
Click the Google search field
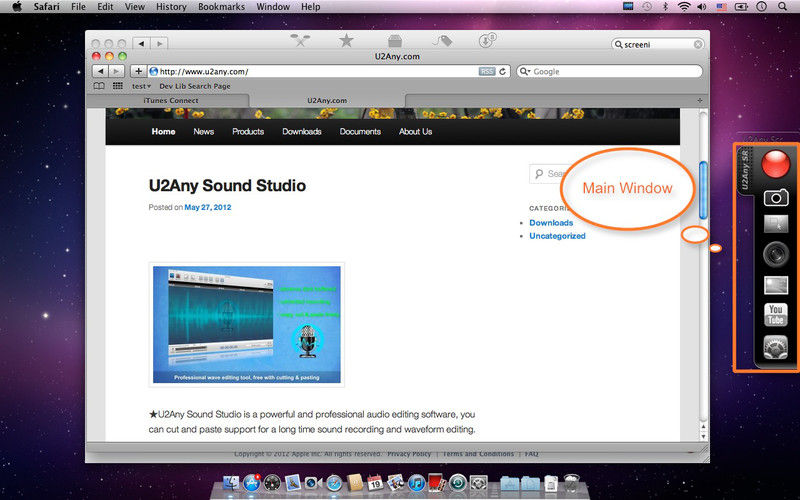point(610,71)
